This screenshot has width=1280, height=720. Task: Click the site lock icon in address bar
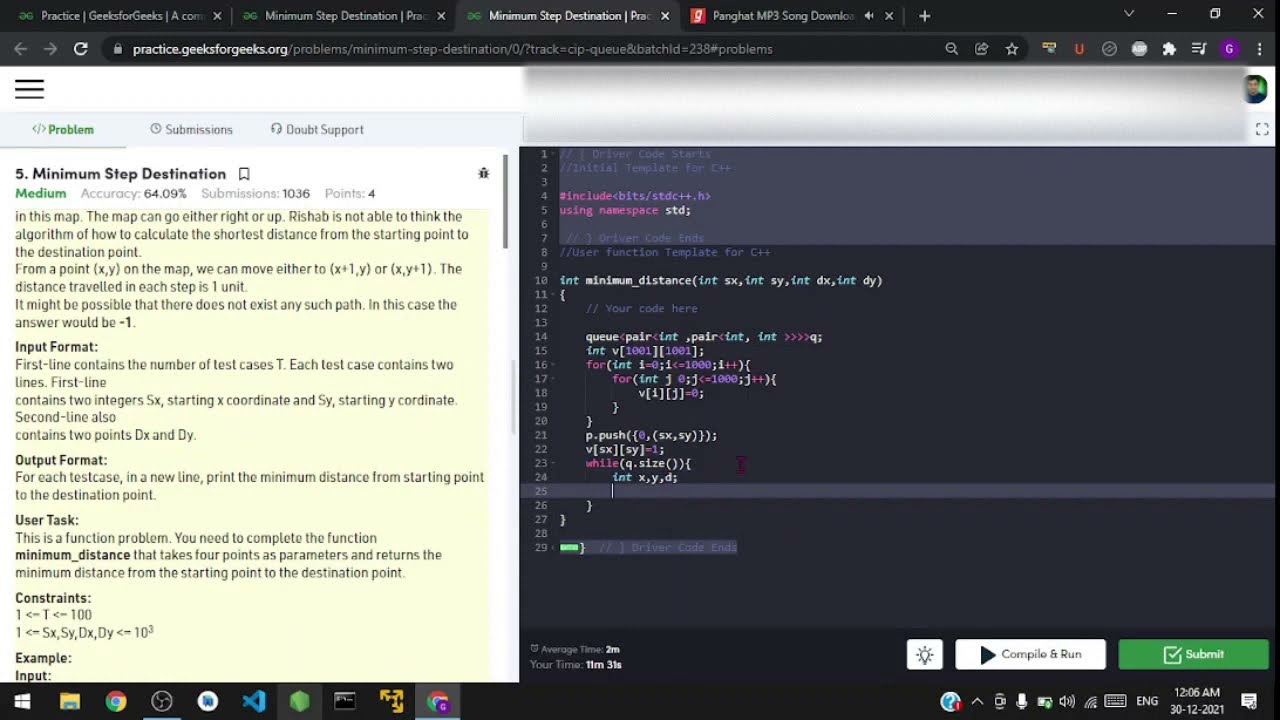point(118,48)
